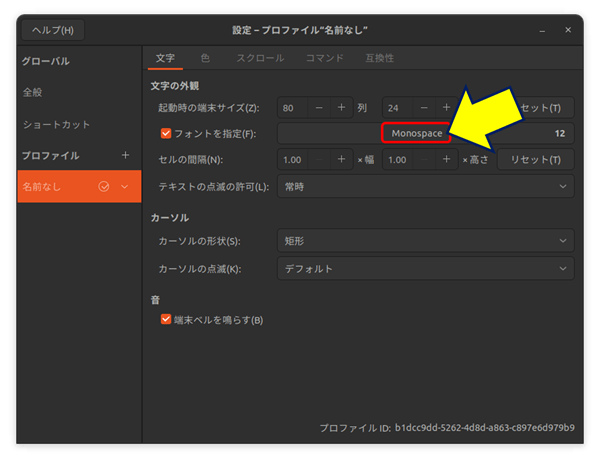The image size is (600, 462).
Task: Decrease terminal rows with minus button
Action: coord(424,108)
